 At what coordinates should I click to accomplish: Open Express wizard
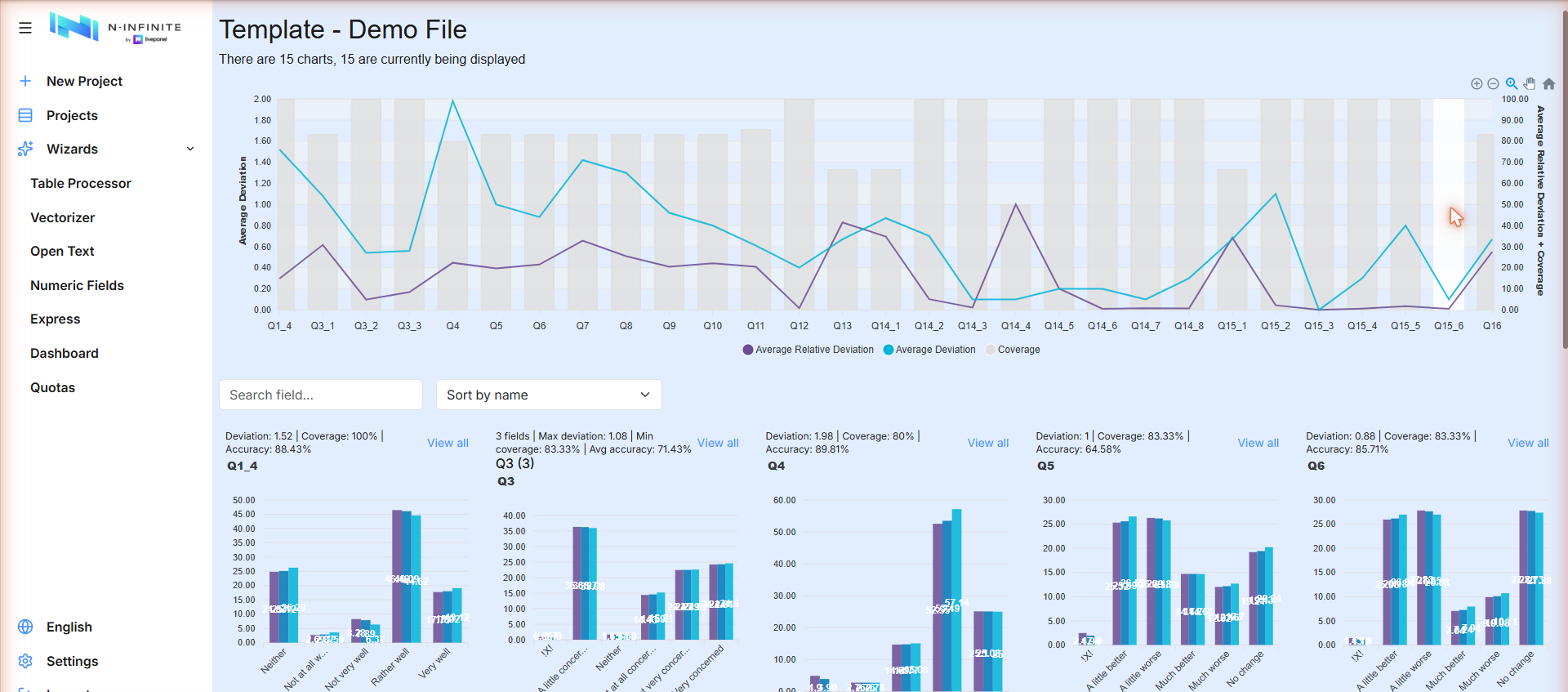(x=56, y=319)
